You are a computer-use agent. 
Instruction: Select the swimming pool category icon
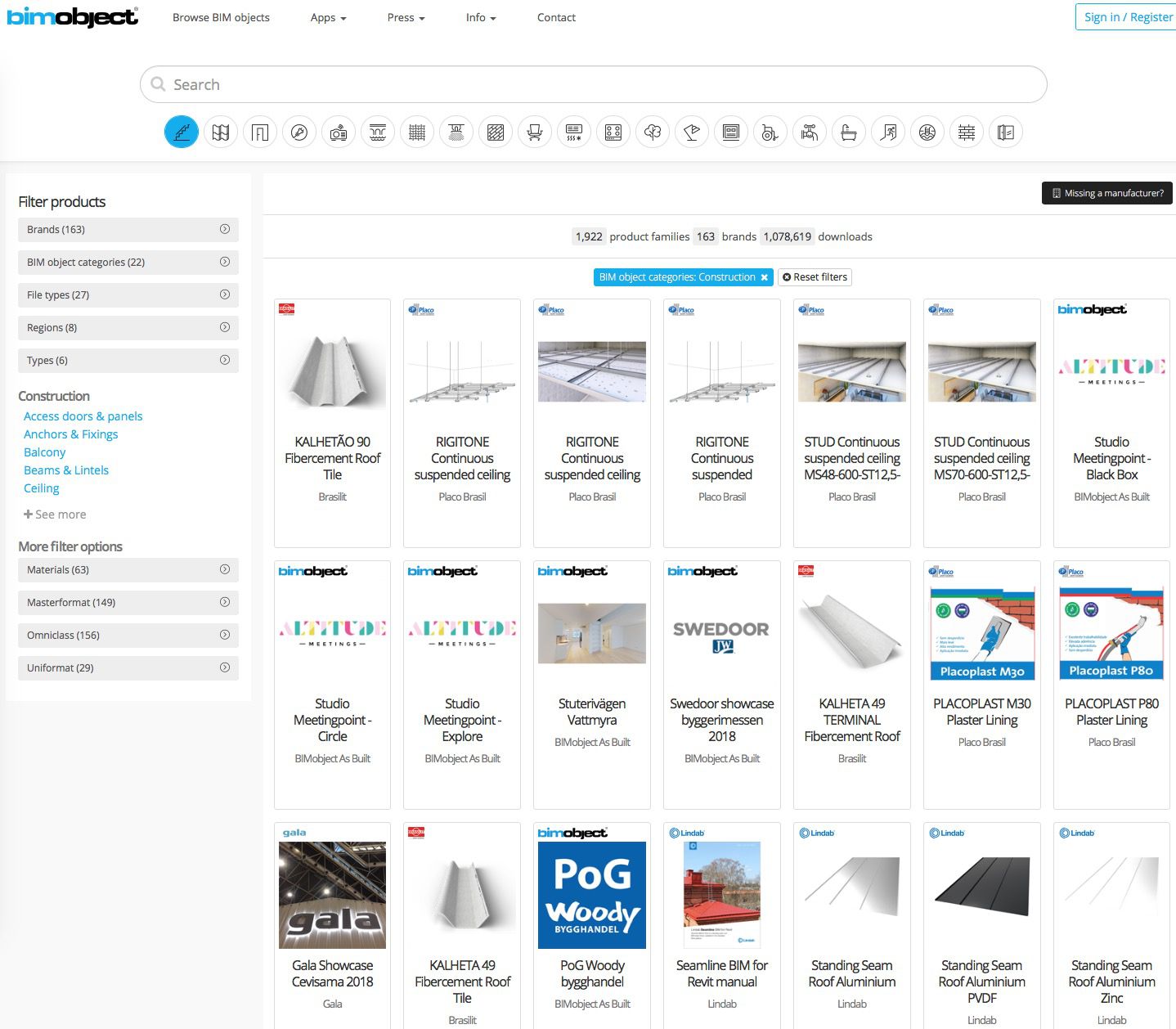[927, 131]
